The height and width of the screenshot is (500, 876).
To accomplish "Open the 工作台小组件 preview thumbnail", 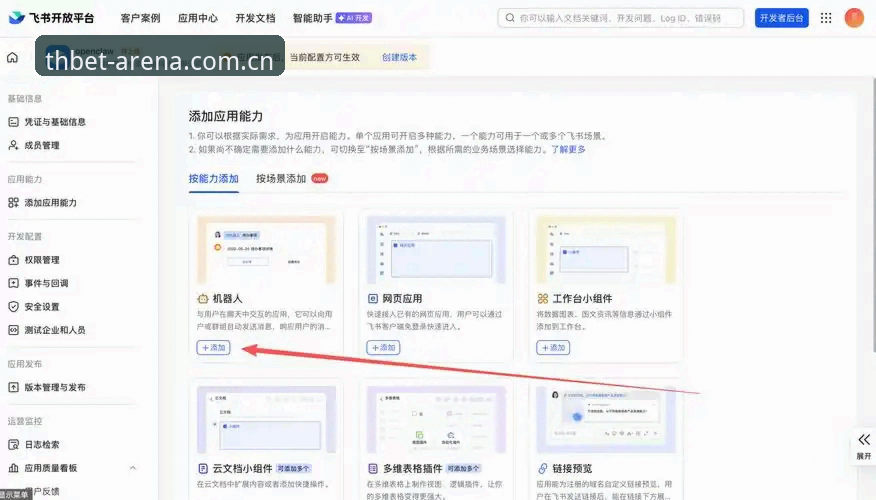I will coord(606,250).
